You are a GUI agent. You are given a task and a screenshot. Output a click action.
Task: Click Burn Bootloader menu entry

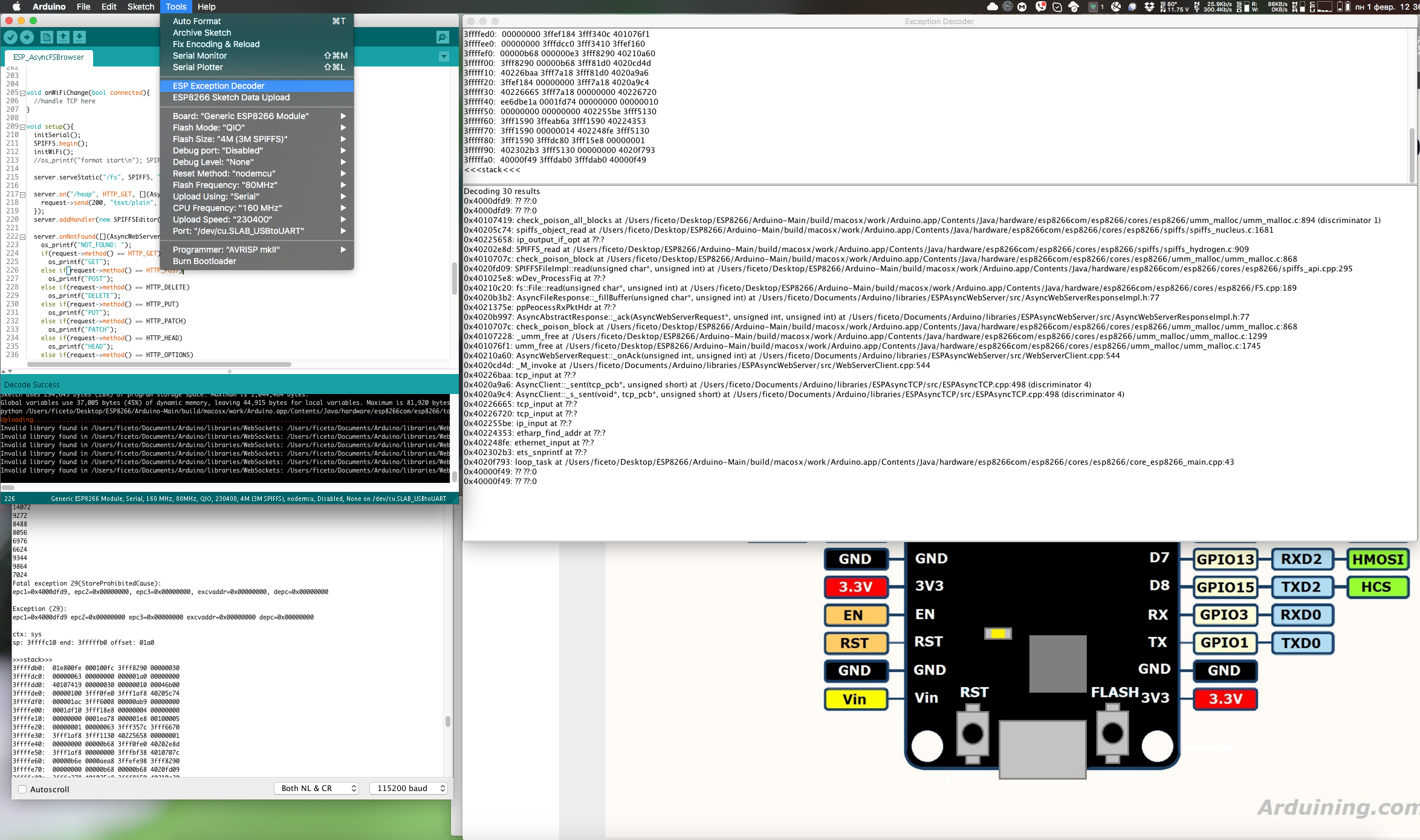(x=204, y=261)
